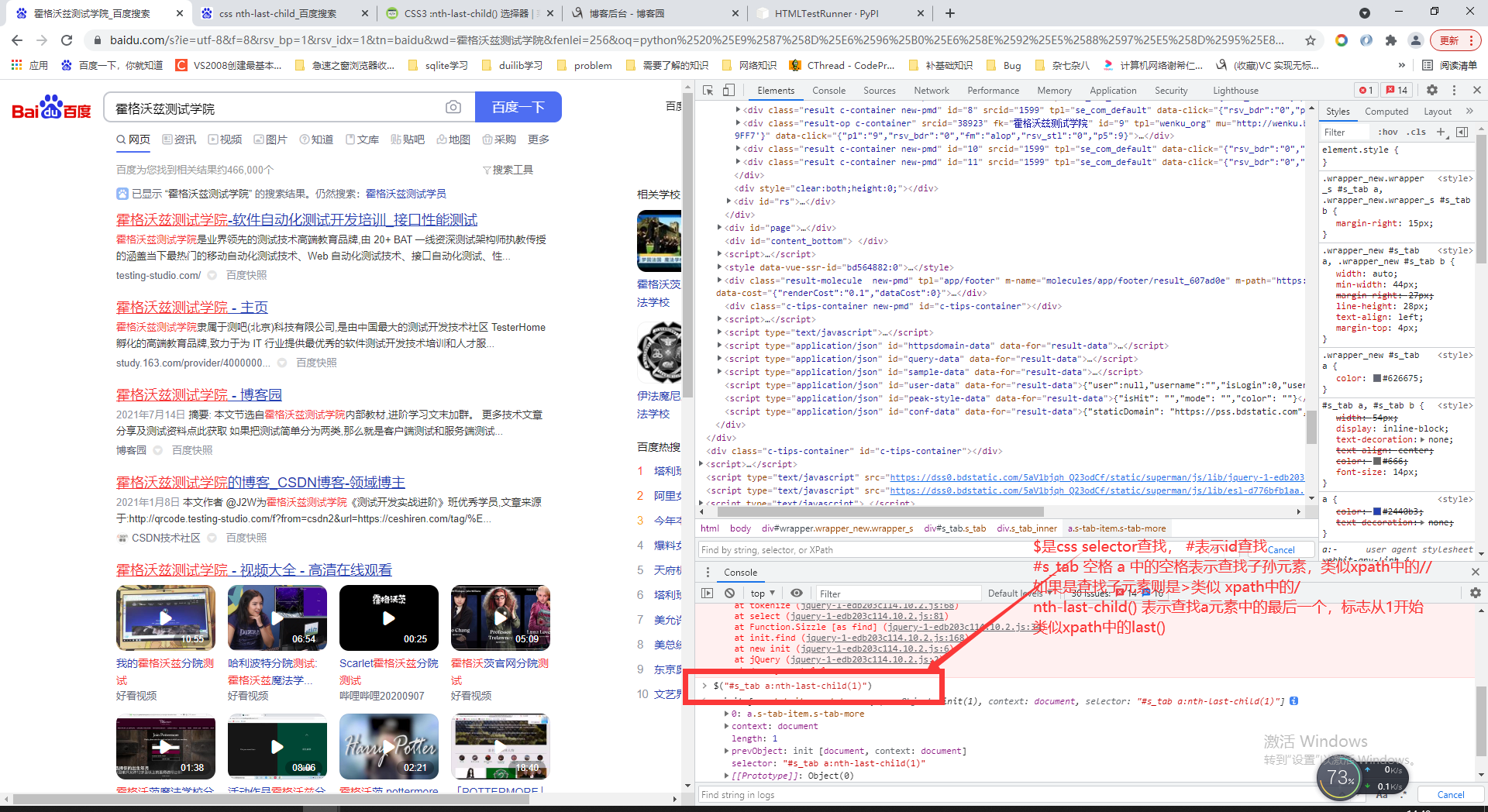Switch to the Network tab in DevTools
The height and width of the screenshot is (812, 1488).
coord(932,91)
